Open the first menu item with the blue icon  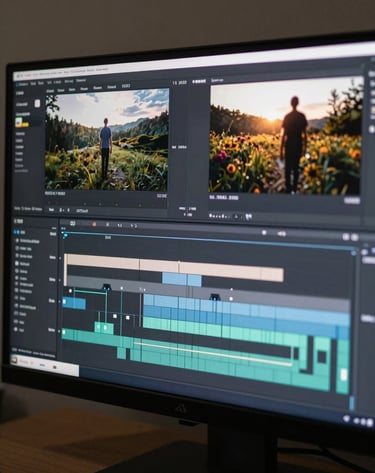click(23, 84)
